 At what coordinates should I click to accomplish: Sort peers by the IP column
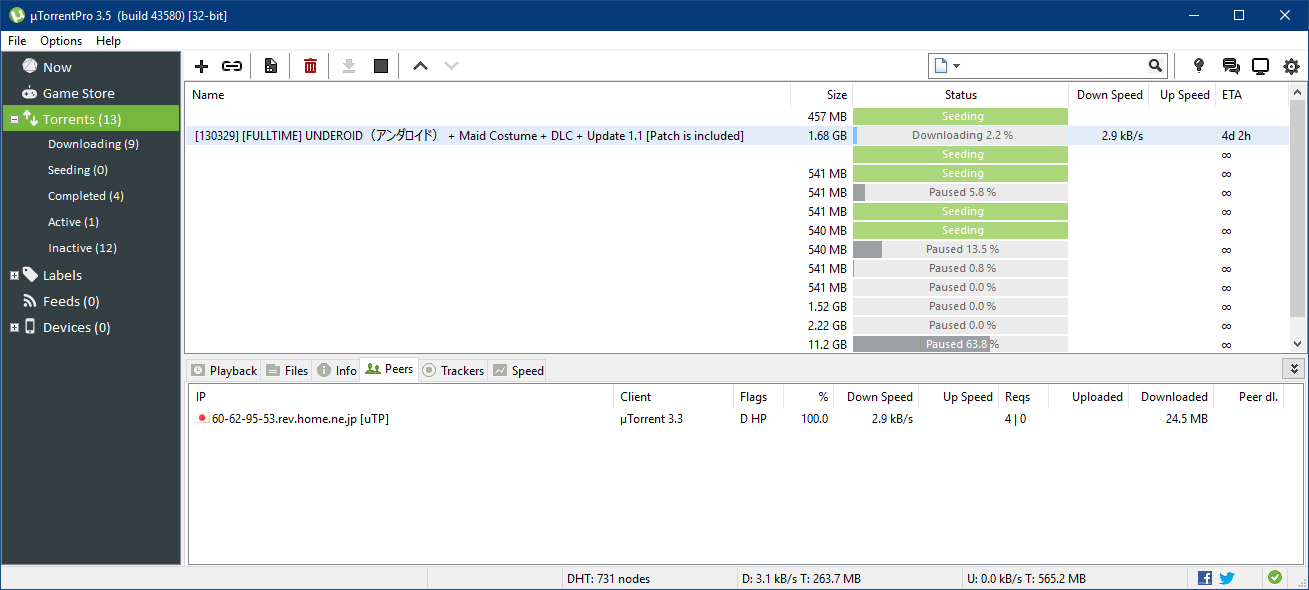401,397
